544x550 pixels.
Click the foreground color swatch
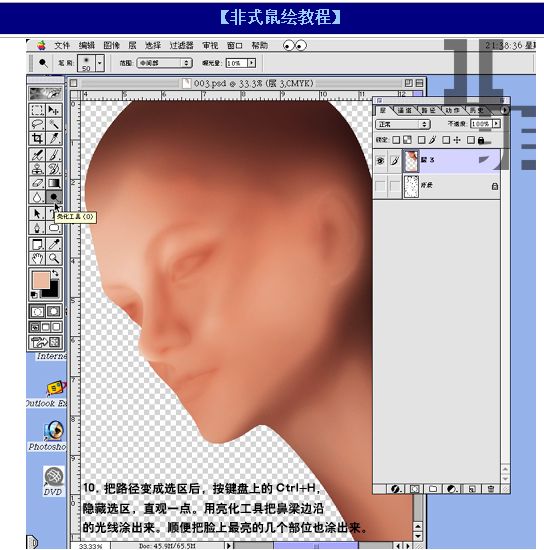[x=41, y=280]
